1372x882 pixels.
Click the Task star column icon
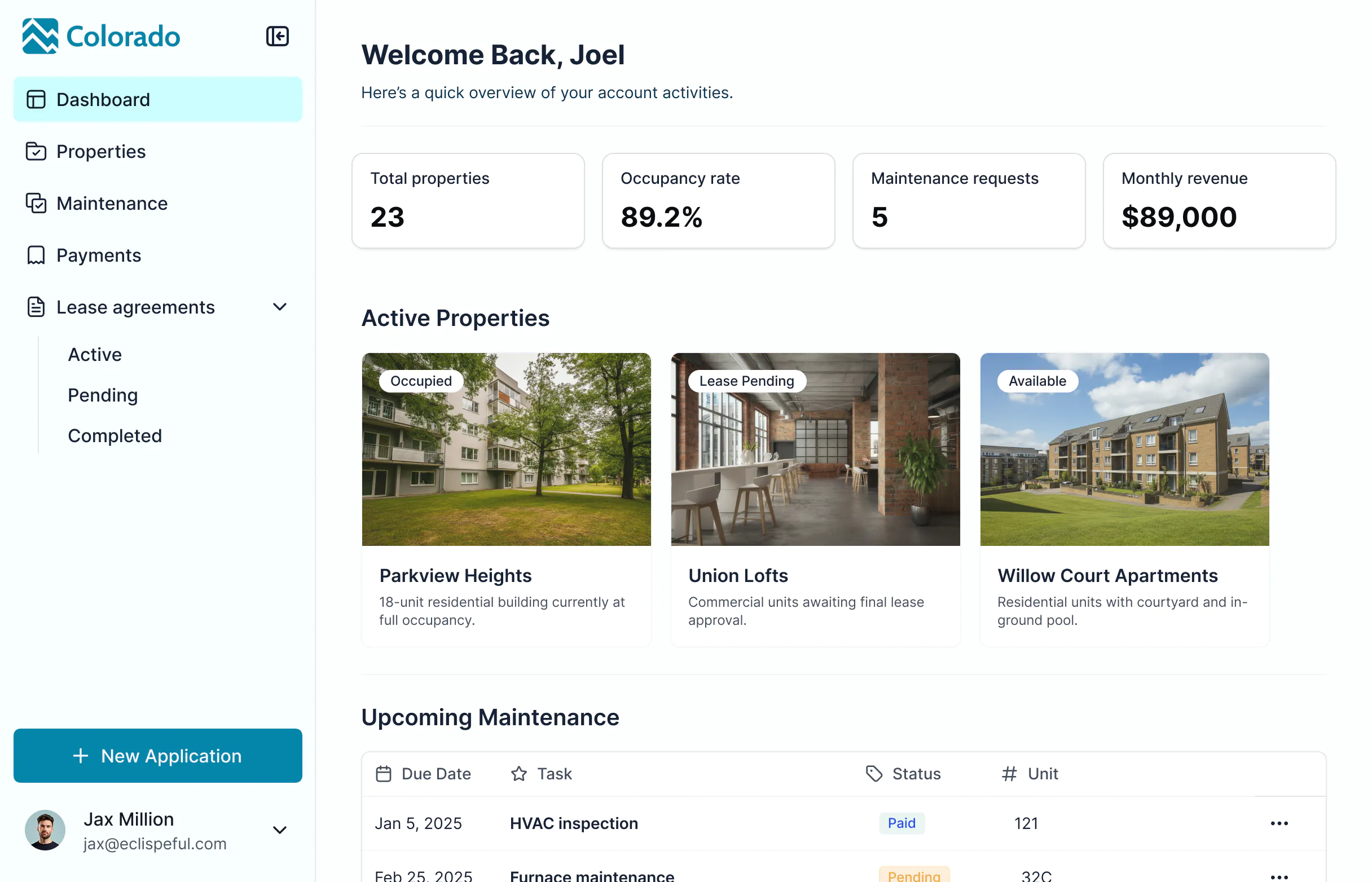tap(519, 774)
